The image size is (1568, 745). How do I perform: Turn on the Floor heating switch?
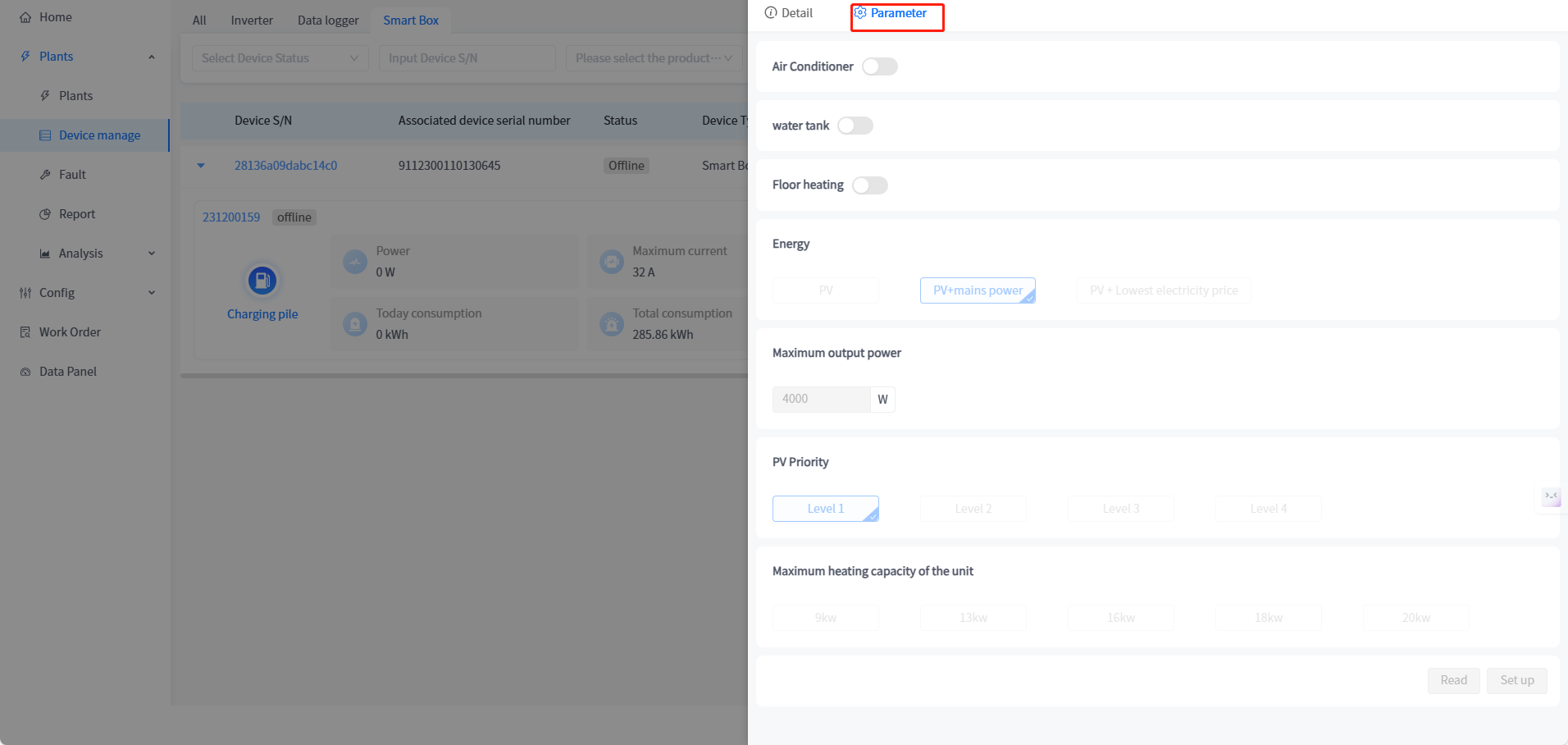coord(870,185)
